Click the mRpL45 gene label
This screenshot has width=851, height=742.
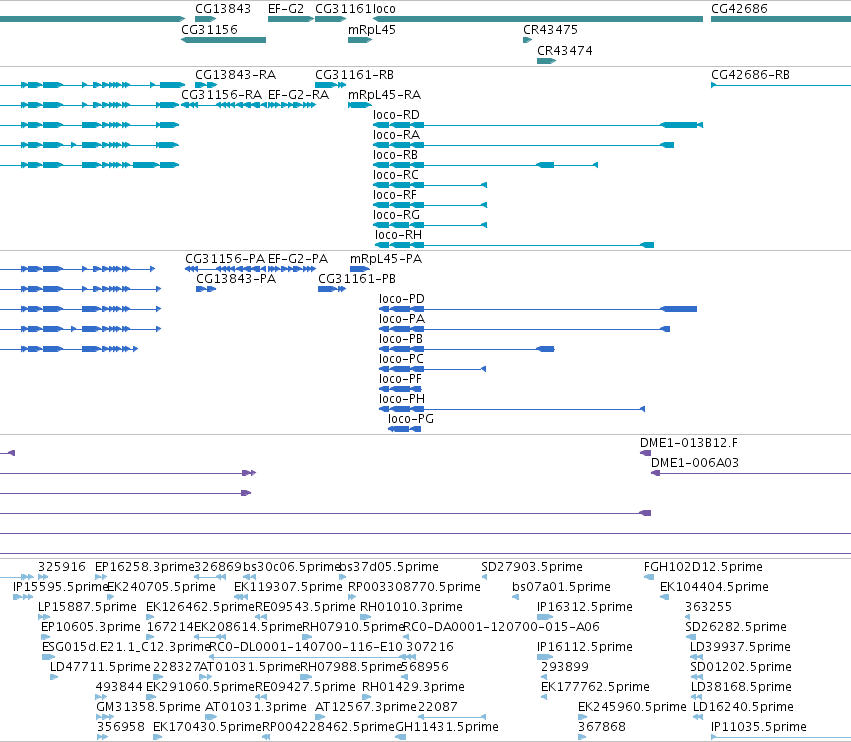372,30
